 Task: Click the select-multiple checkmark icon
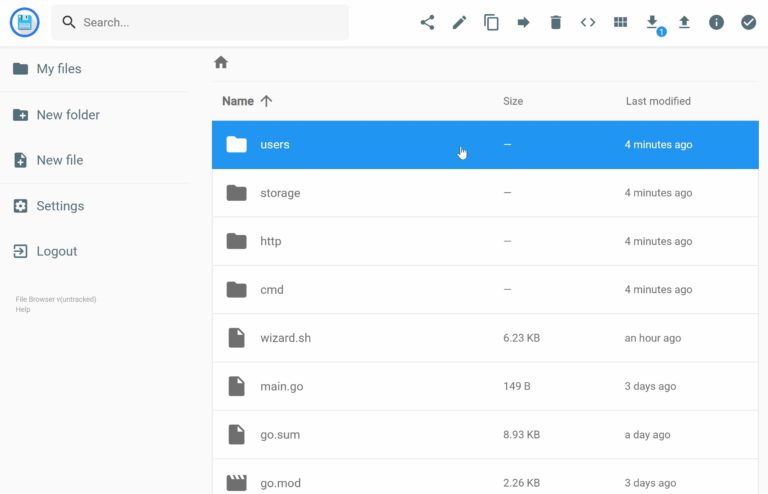click(748, 22)
